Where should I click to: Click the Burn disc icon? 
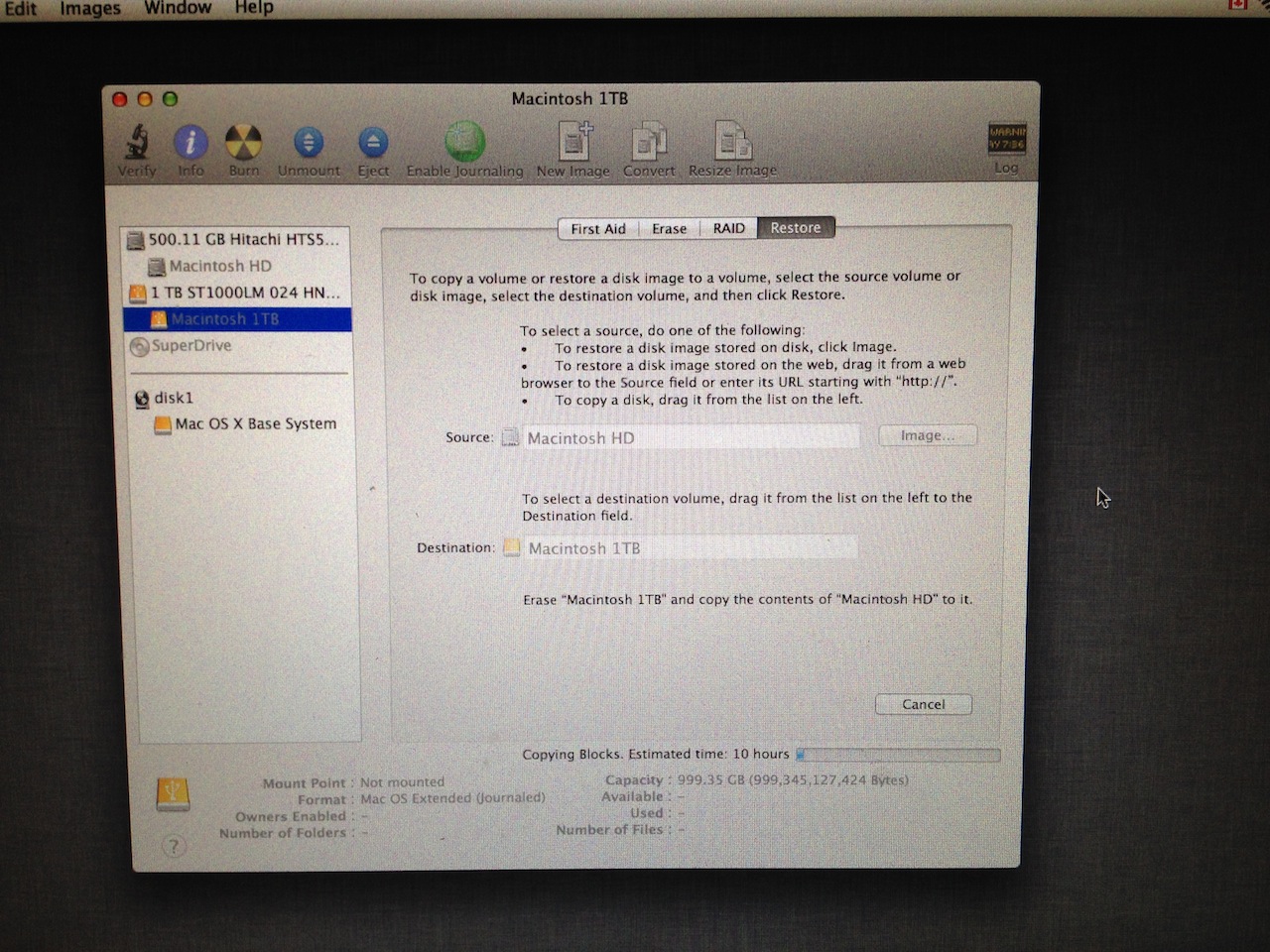243,142
